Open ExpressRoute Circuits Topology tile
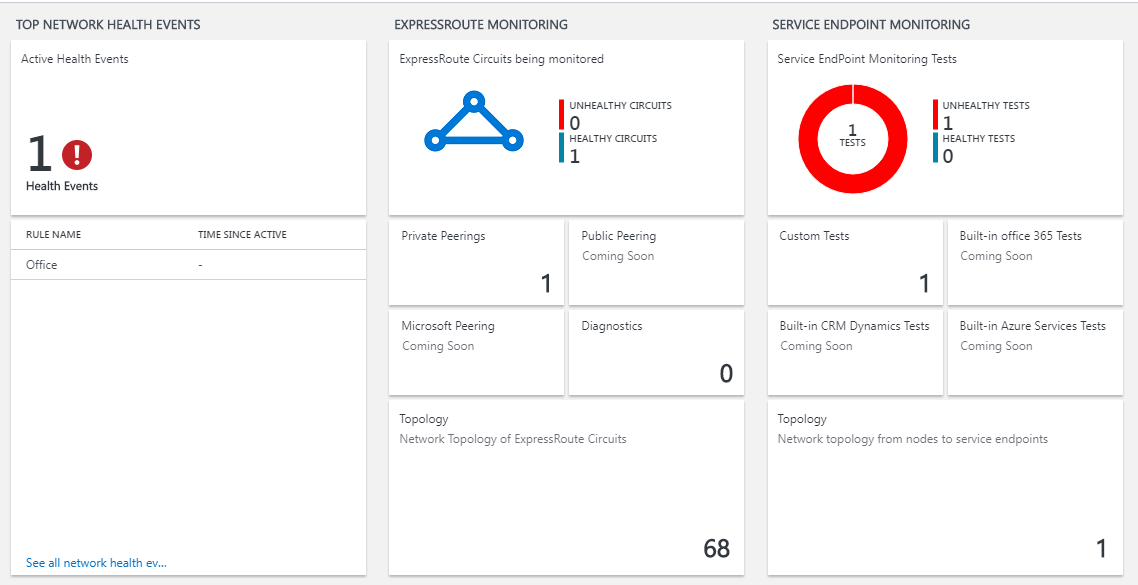Screen dimensions: 1138x585 (x=566, y=487)
